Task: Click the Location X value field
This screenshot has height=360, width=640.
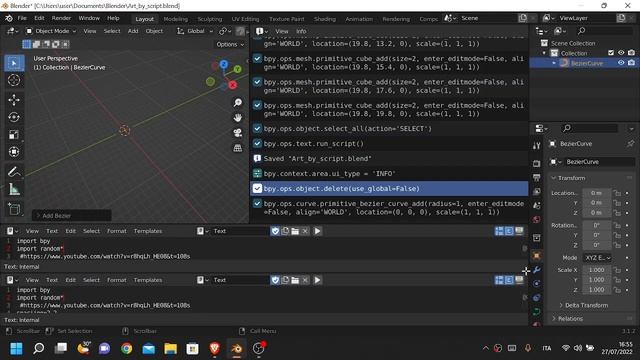Action: click(596, 193)
